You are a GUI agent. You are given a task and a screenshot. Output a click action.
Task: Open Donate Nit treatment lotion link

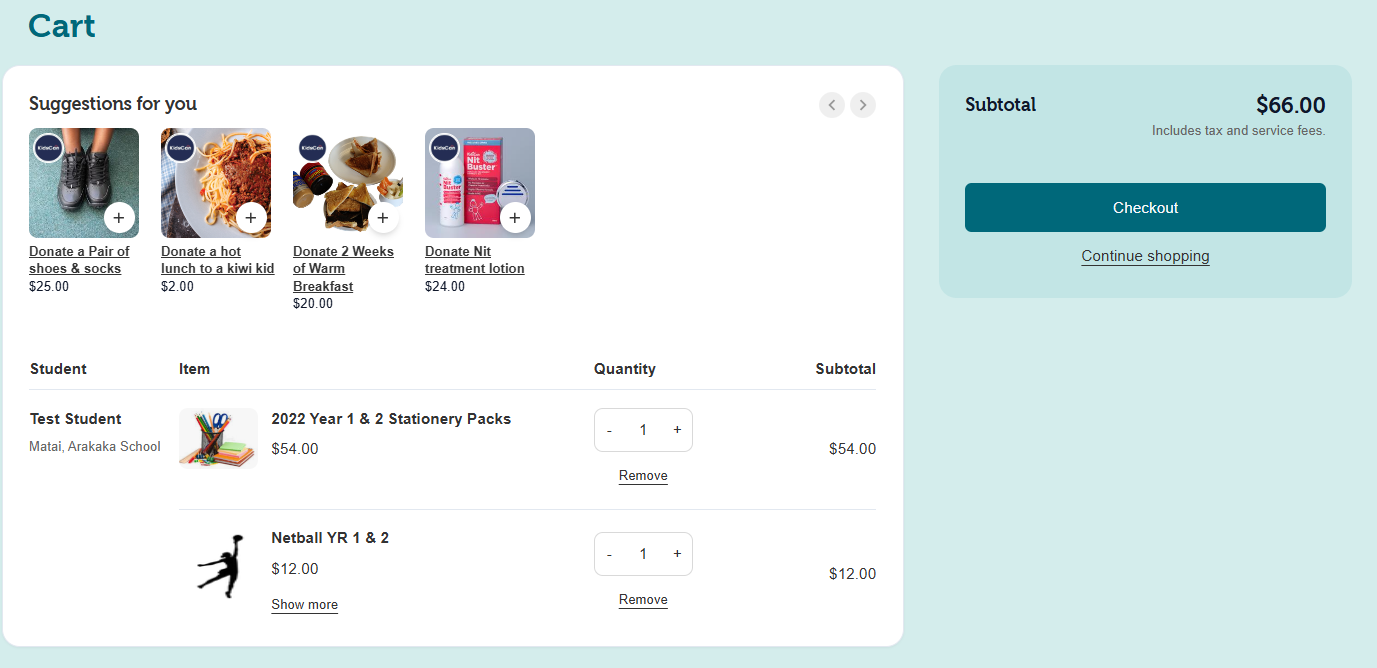tap(474, 260)
